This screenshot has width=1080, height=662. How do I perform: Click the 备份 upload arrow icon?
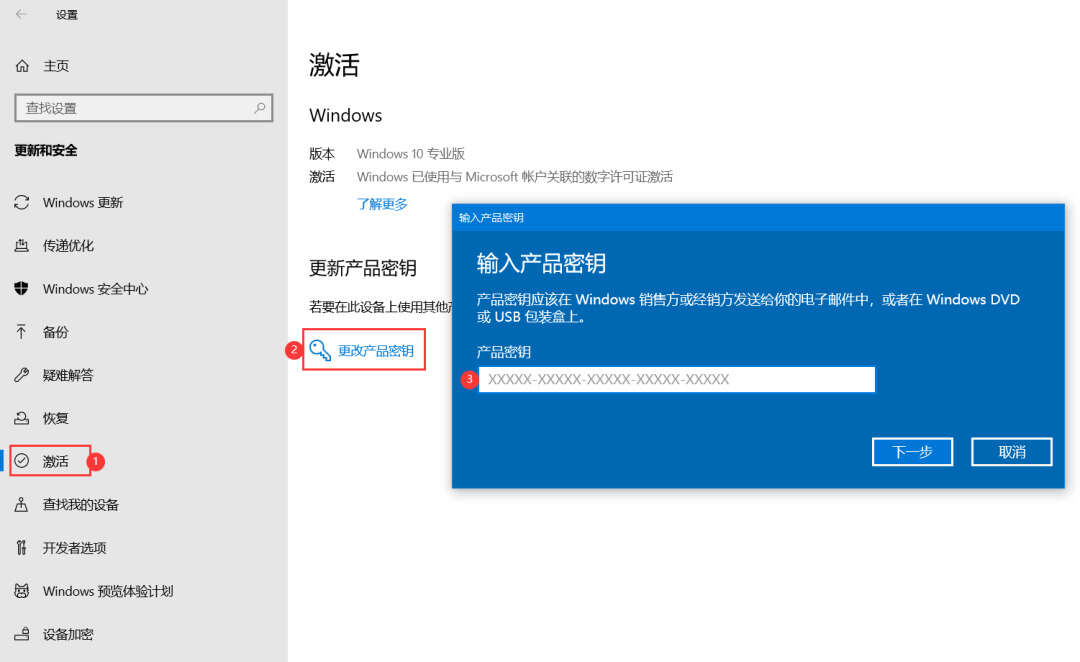click(x=22, y=332)
